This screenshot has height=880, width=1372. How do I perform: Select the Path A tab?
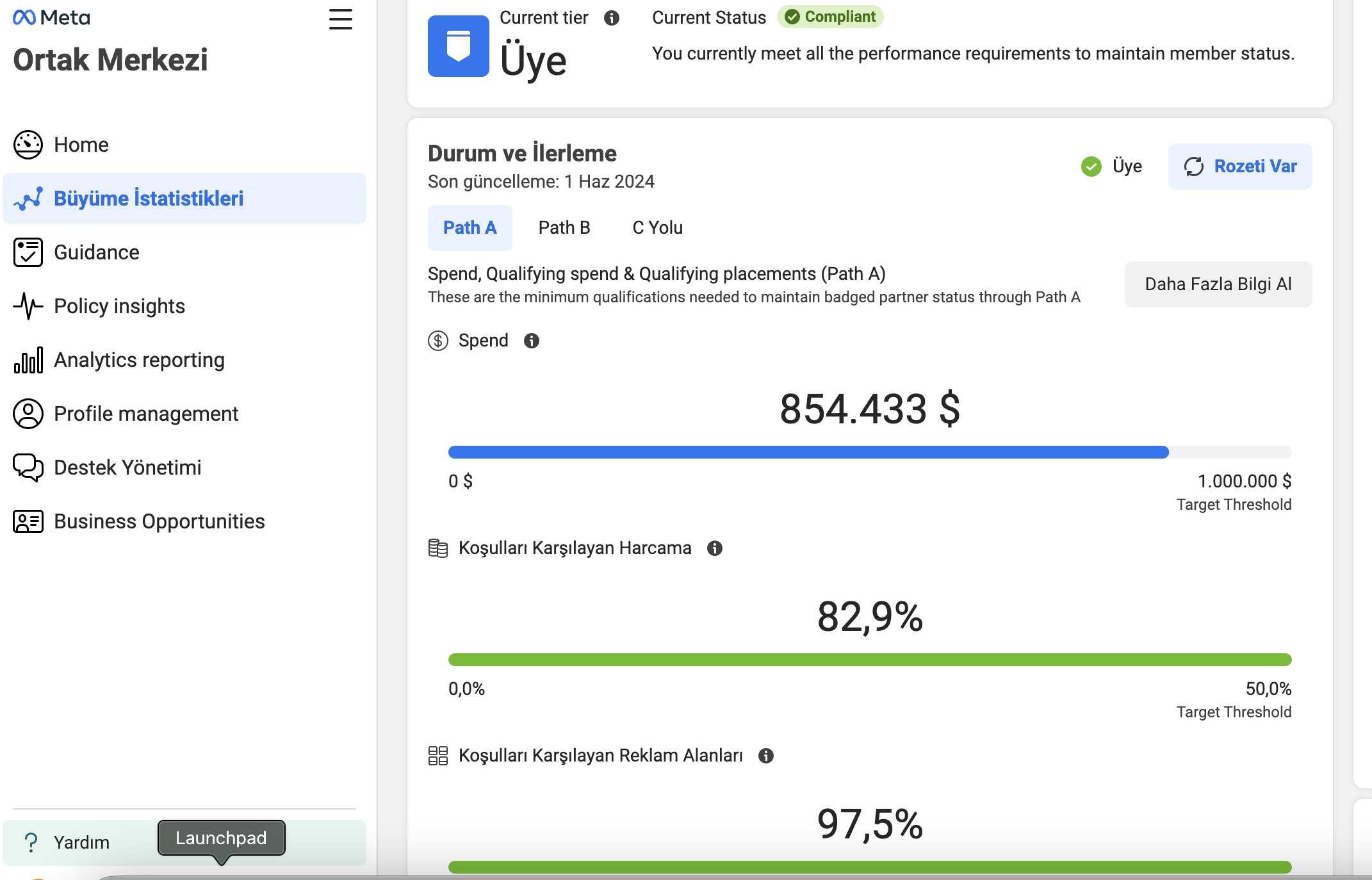(x=470, y=228)
